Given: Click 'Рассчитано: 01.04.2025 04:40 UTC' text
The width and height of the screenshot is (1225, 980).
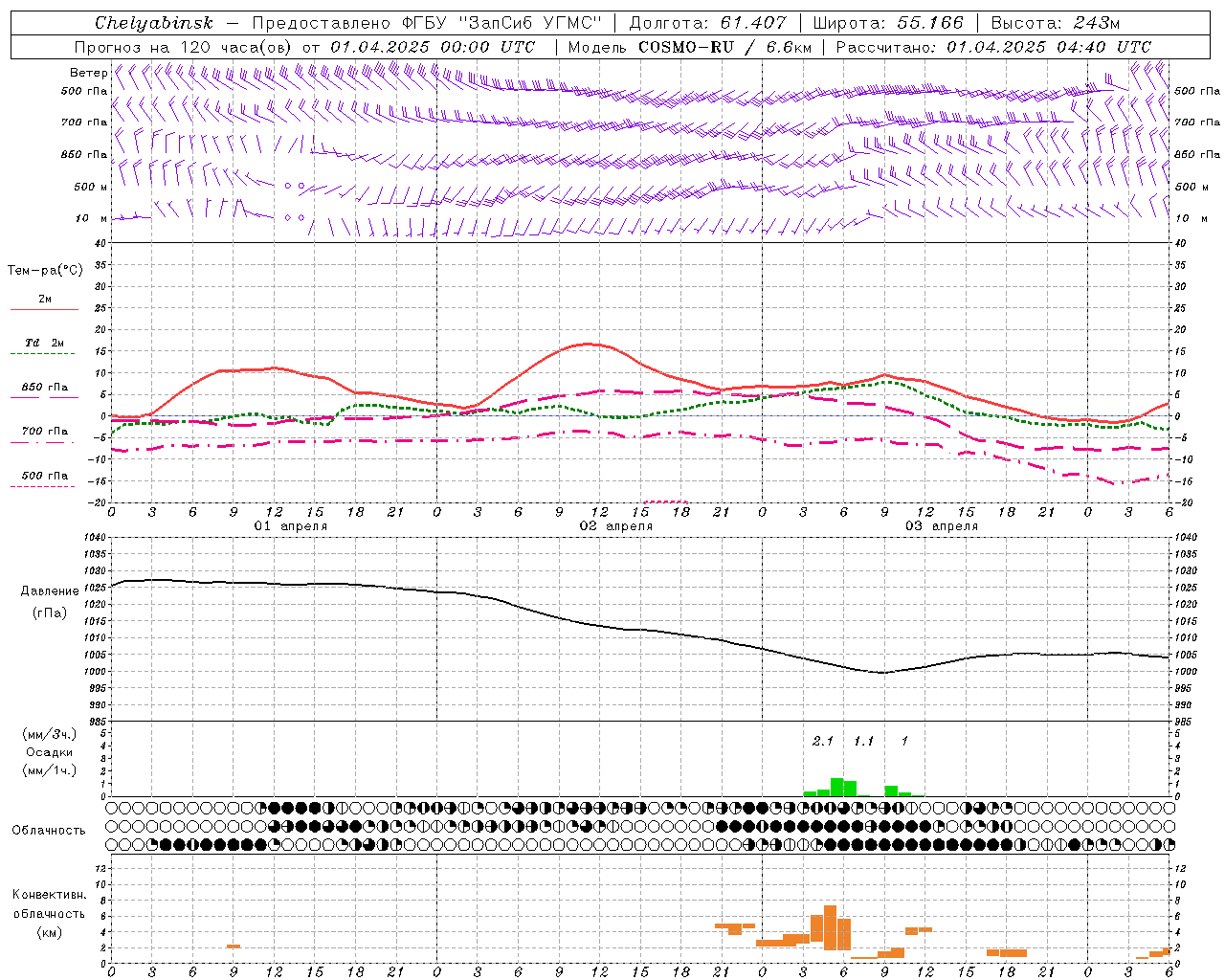Looking at the screenshot, I should coord(993,47).
